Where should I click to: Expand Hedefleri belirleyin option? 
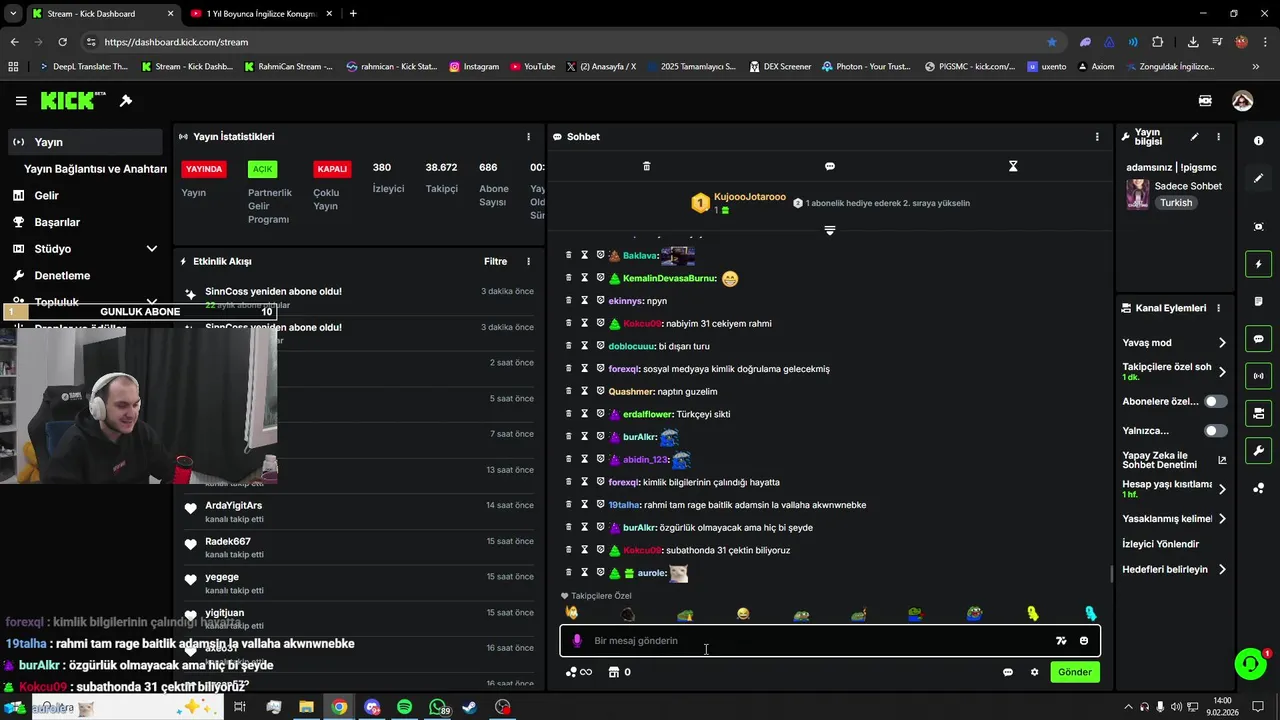pos(1222,570)
